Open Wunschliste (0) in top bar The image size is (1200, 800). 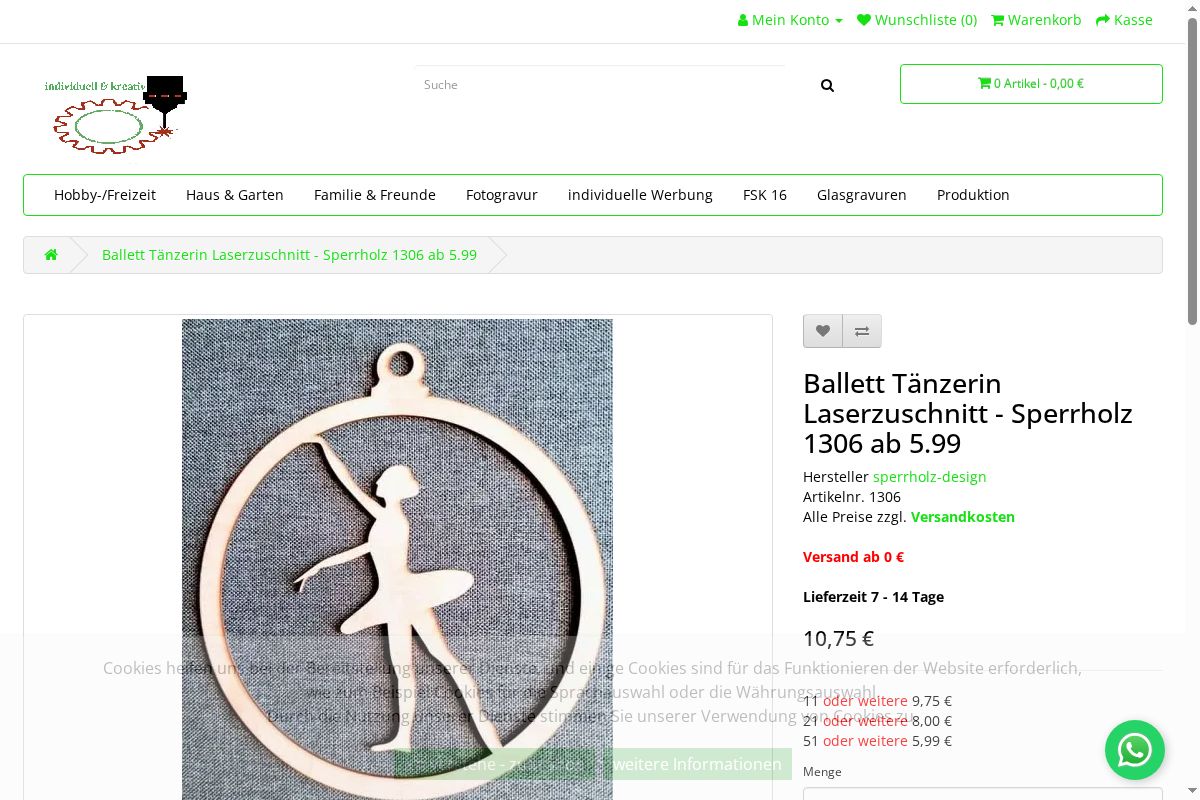[917, 20]
